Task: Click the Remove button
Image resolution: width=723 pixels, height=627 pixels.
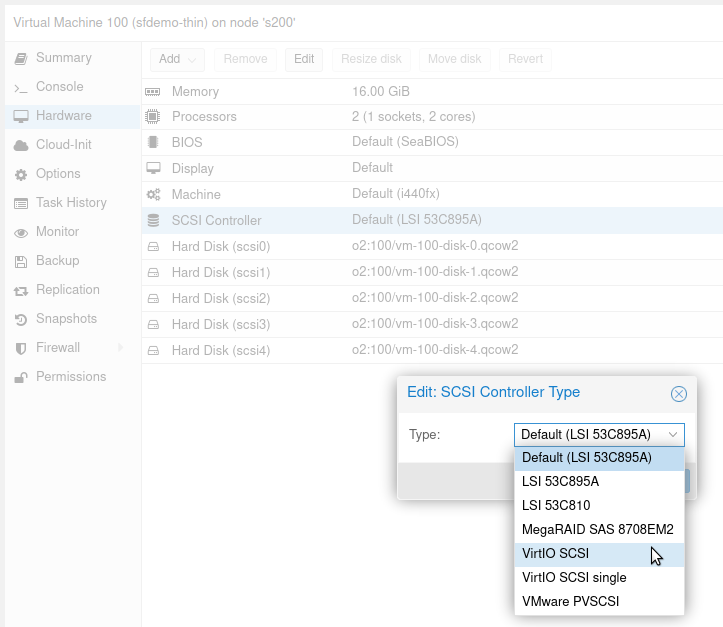Action: click(245, 59)
